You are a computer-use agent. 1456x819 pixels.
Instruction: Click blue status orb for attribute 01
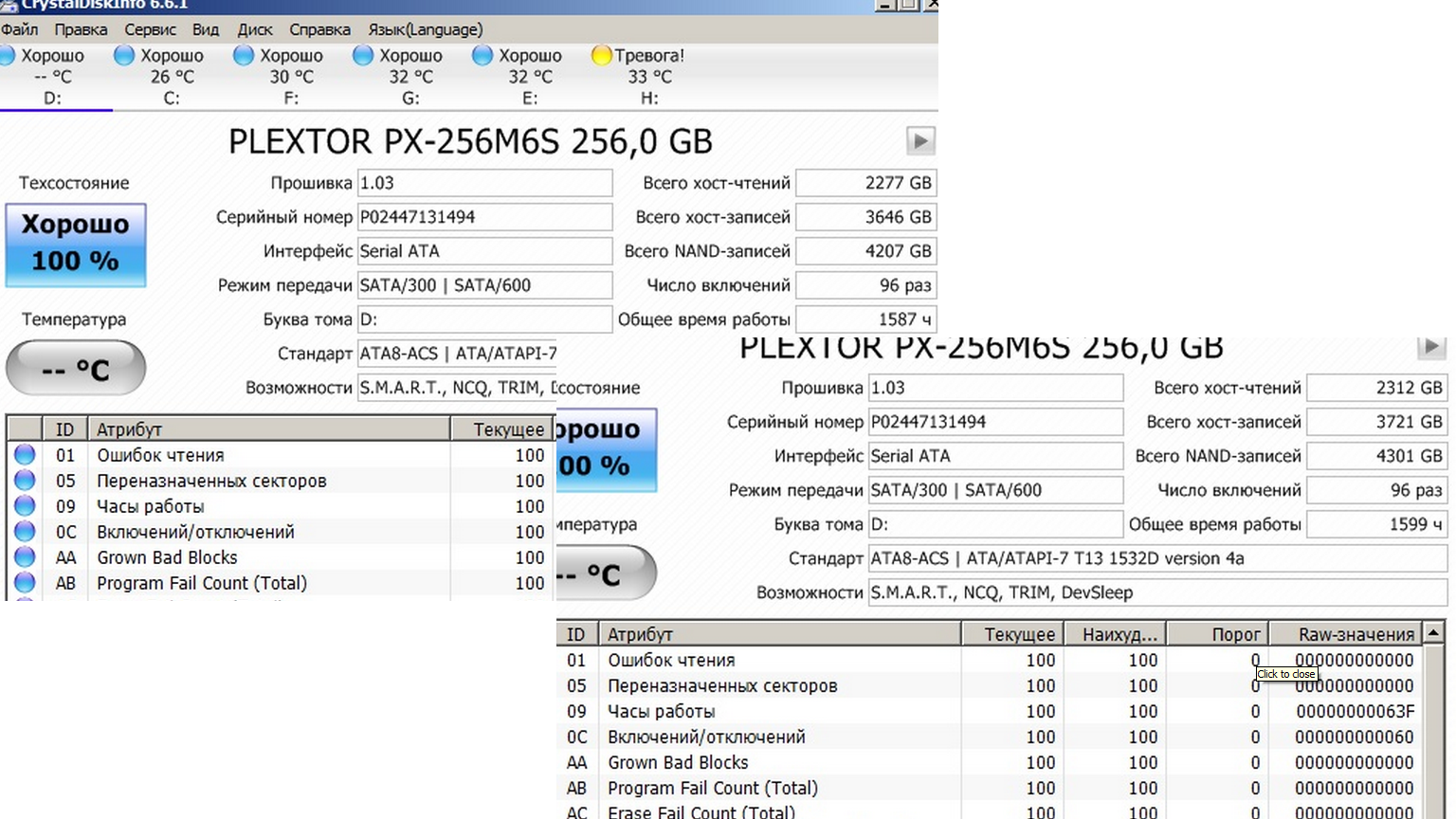[25, 455]
